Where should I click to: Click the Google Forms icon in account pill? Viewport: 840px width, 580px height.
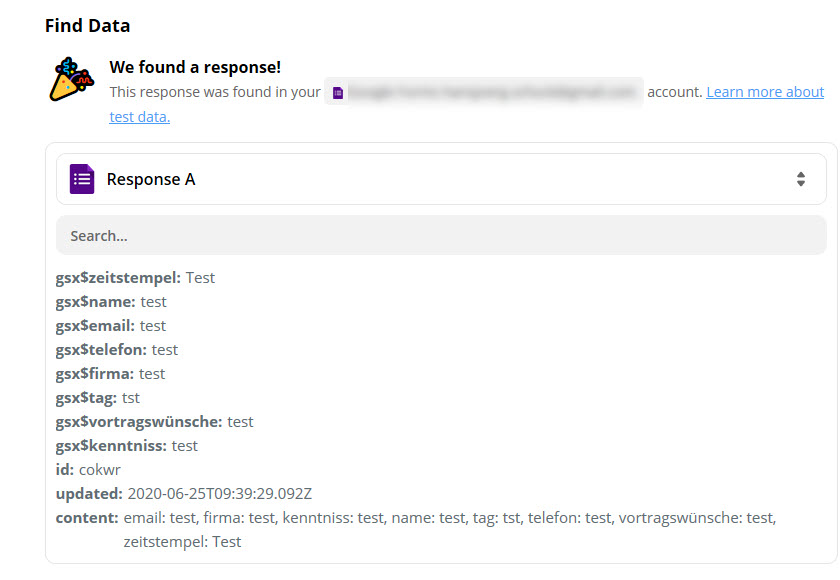pos(339,91)
